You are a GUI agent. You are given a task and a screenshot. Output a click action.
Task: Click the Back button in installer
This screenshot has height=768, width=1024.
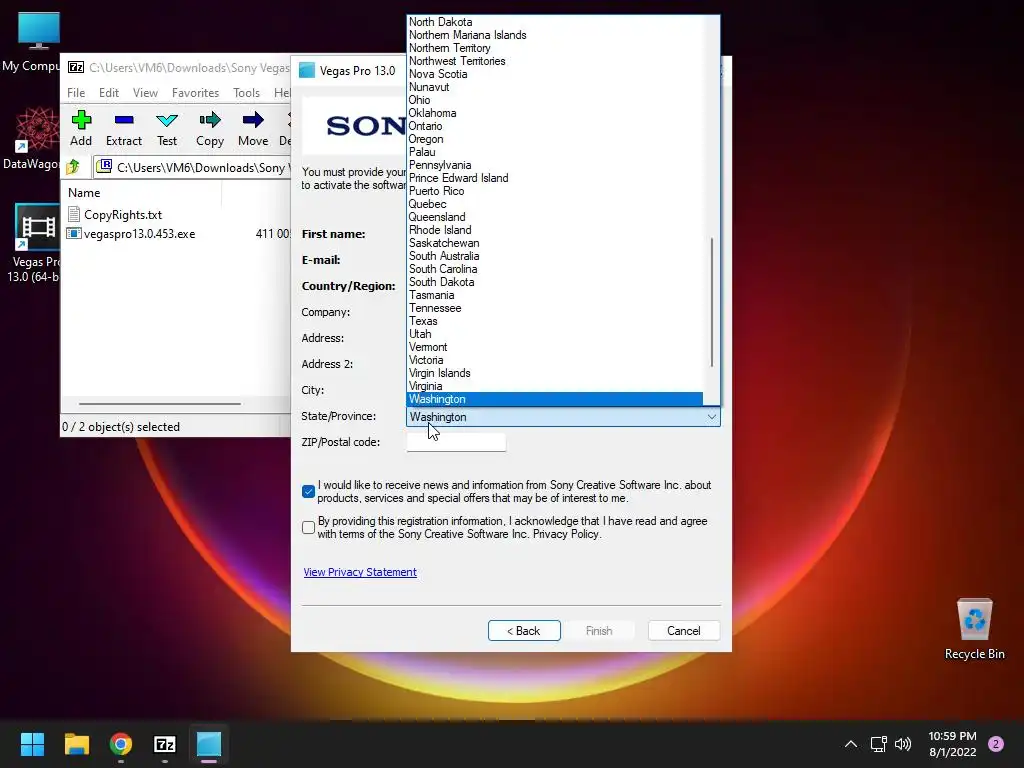point(524,631)
